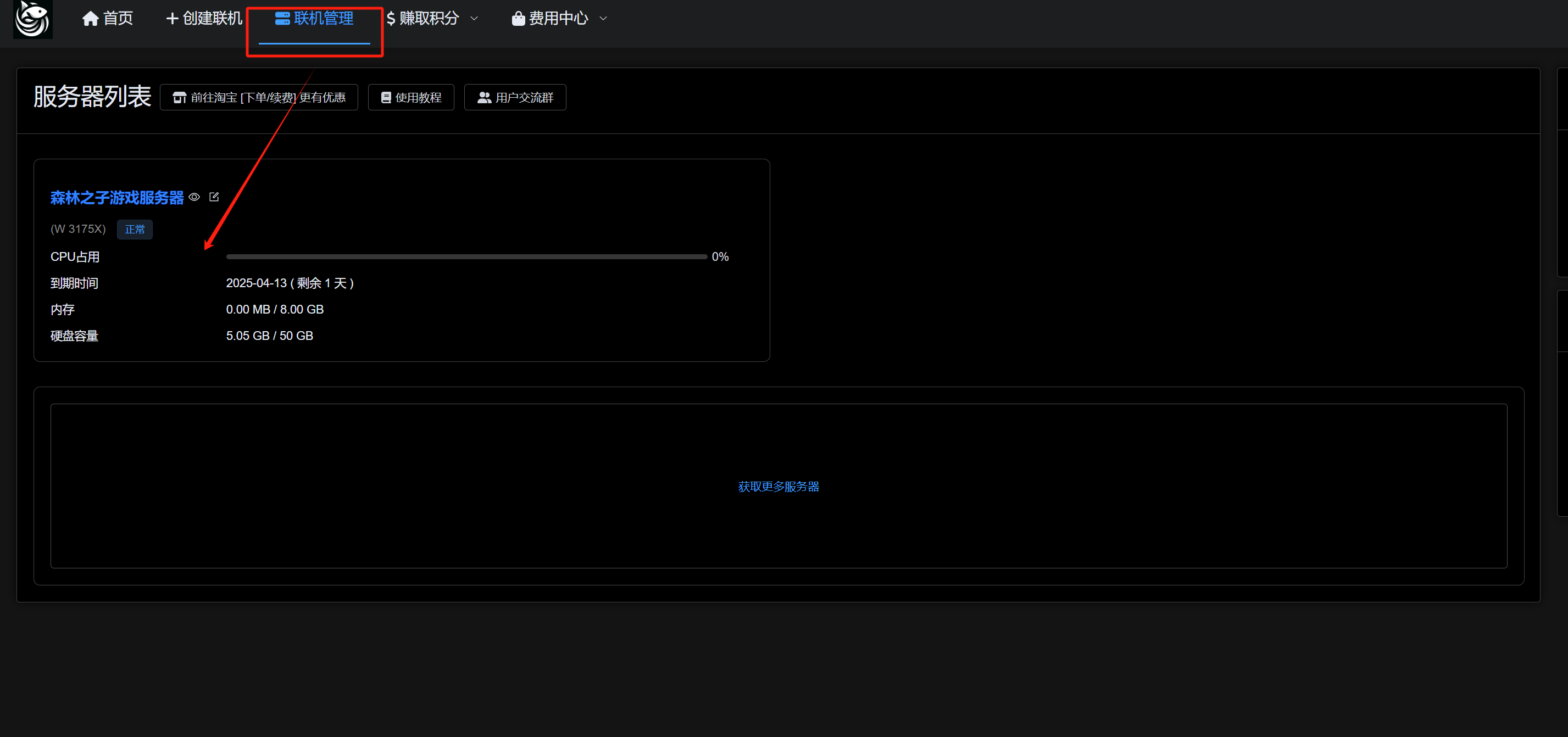Open 森林之子游戏服务器 server link
The image size is (1568, 737).
[x=117, y=198]
